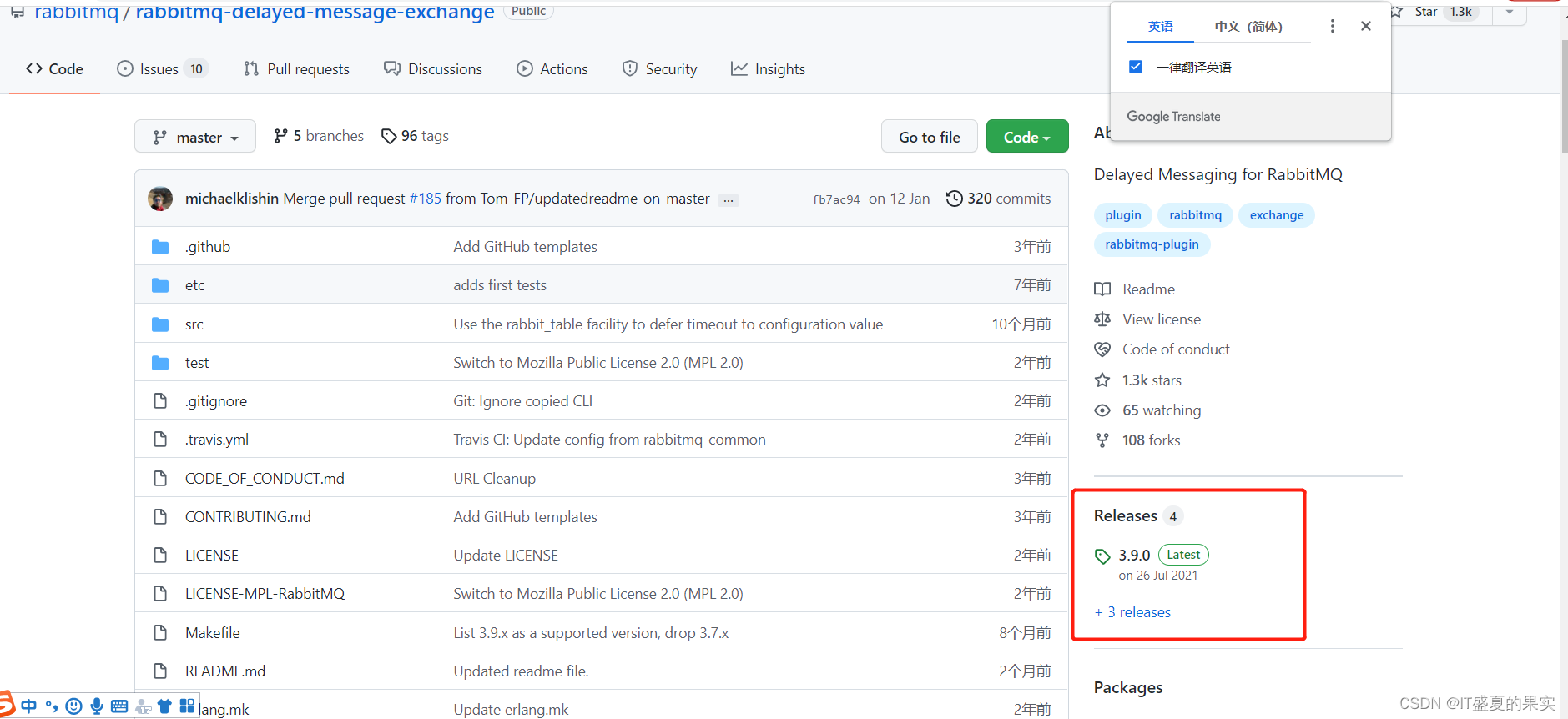Click the .gitignore file icon
The width and height of the screenshot is (1568, 719).
pos(160,401)
